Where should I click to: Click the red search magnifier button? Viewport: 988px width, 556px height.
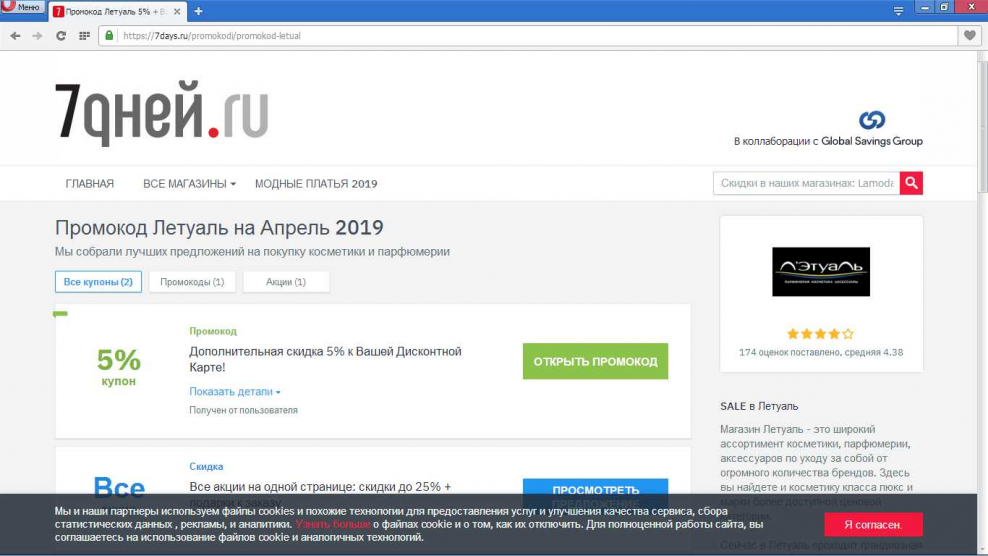point(910,183)
